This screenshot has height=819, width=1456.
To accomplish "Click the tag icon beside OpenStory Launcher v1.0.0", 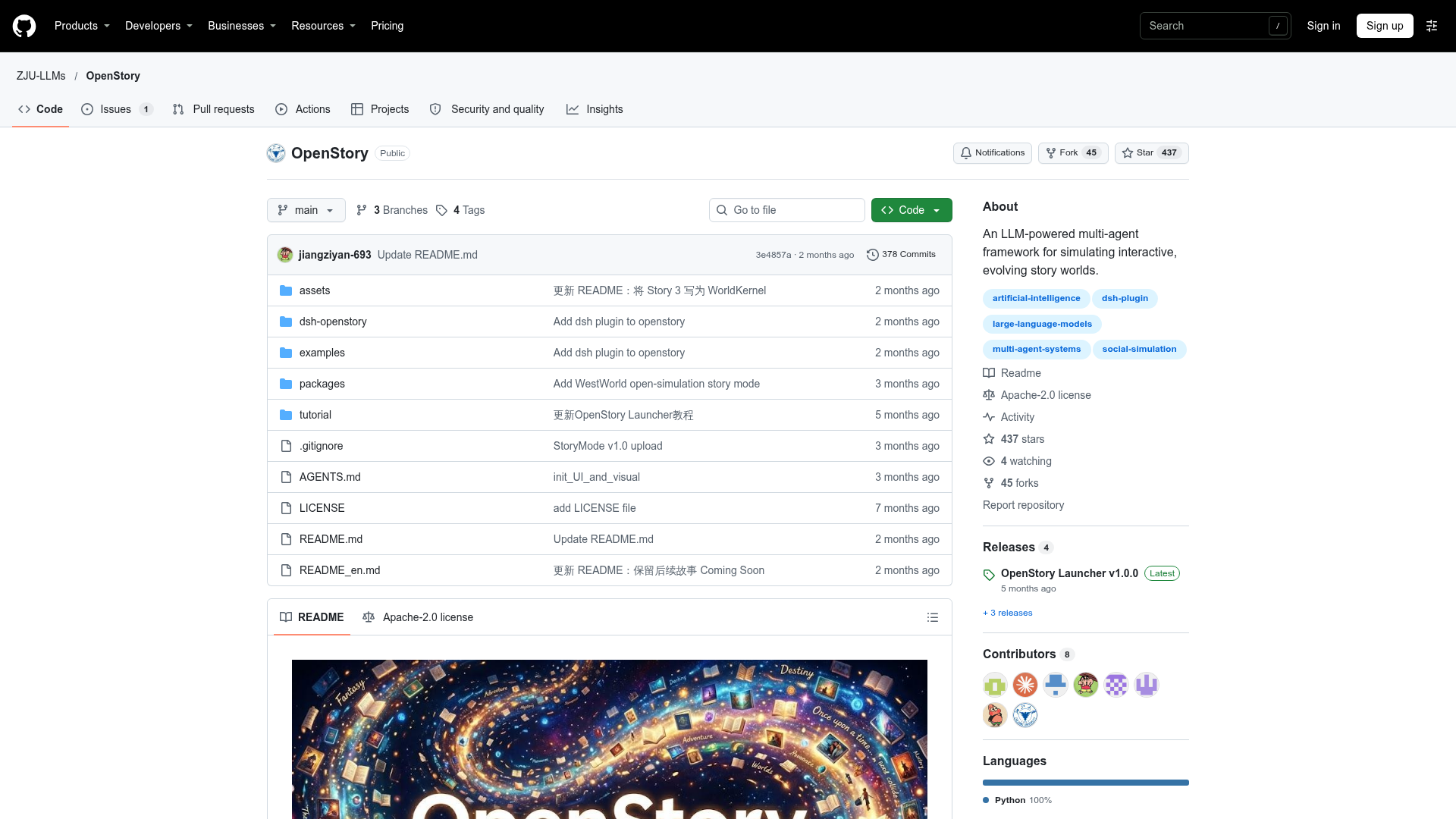I will tap(989, 575).
